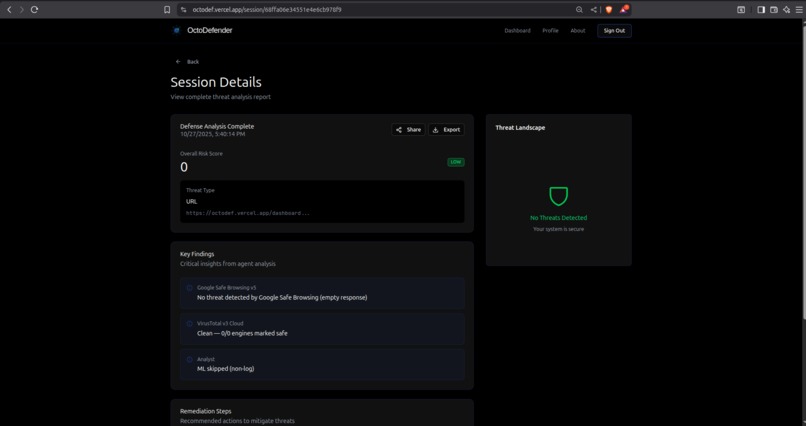806x426 pixels.
Task: Click No Threats Detected text
Action: [558, 218]
